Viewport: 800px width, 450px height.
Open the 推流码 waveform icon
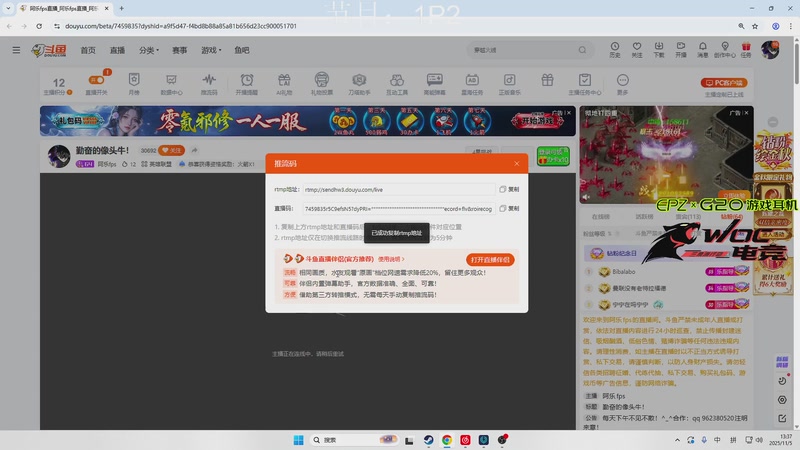tap(209, 84)
